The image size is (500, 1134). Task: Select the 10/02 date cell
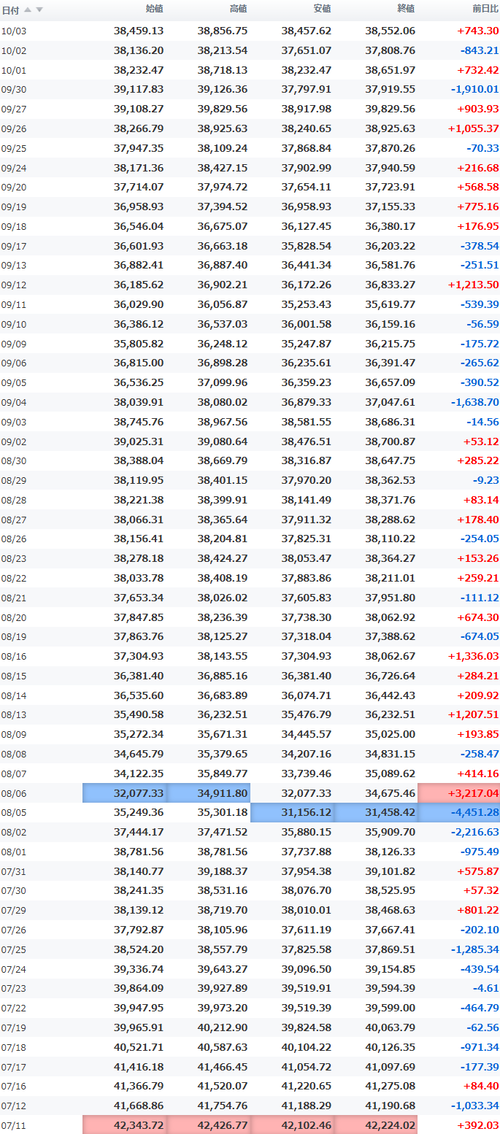13,51
